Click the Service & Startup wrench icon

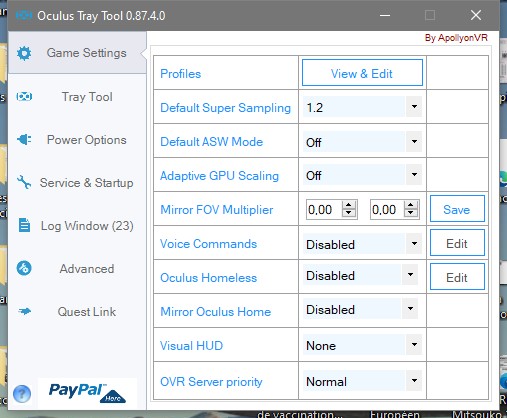(24, 182)
